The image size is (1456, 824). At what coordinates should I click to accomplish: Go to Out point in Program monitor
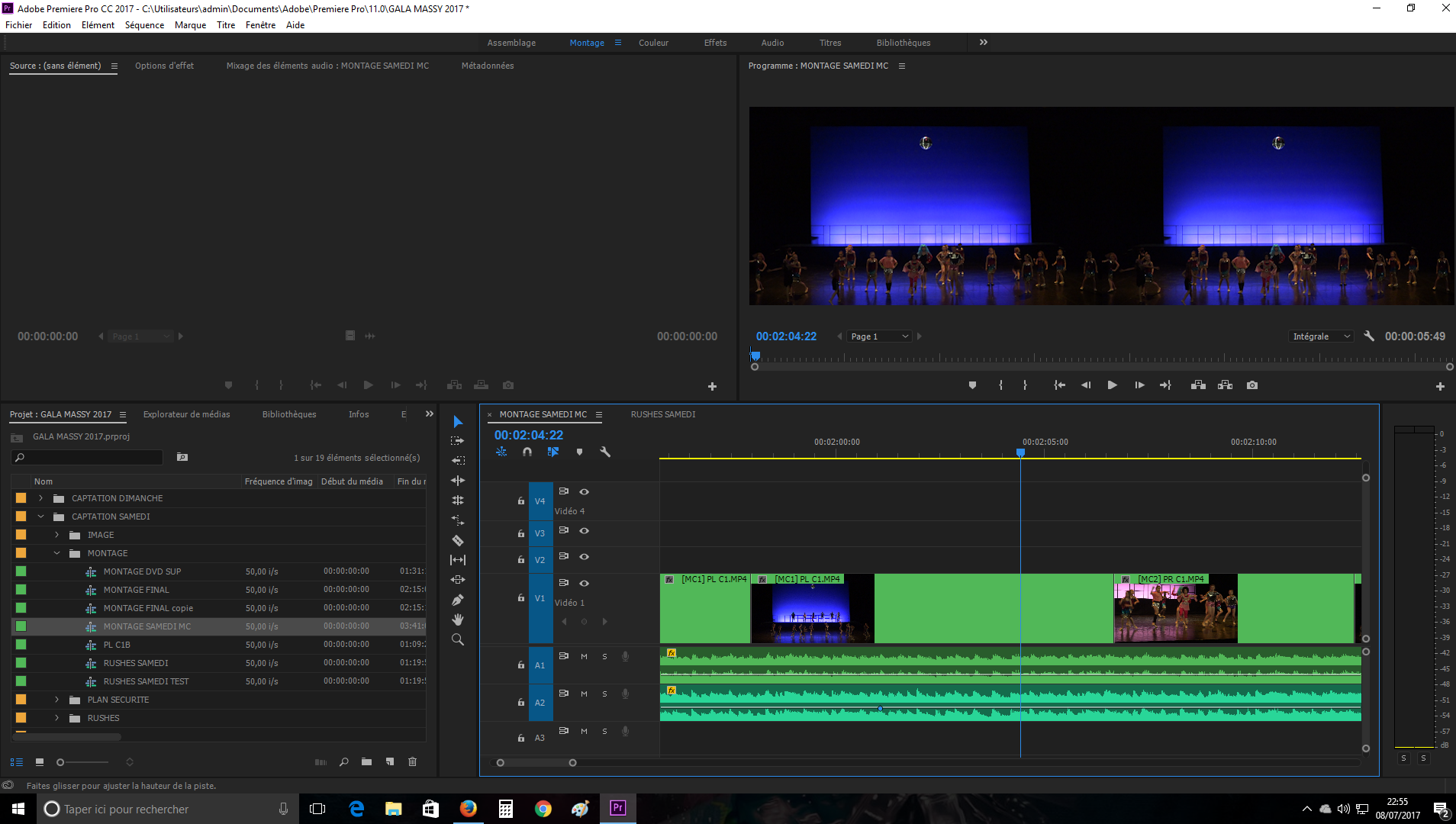1165,385
